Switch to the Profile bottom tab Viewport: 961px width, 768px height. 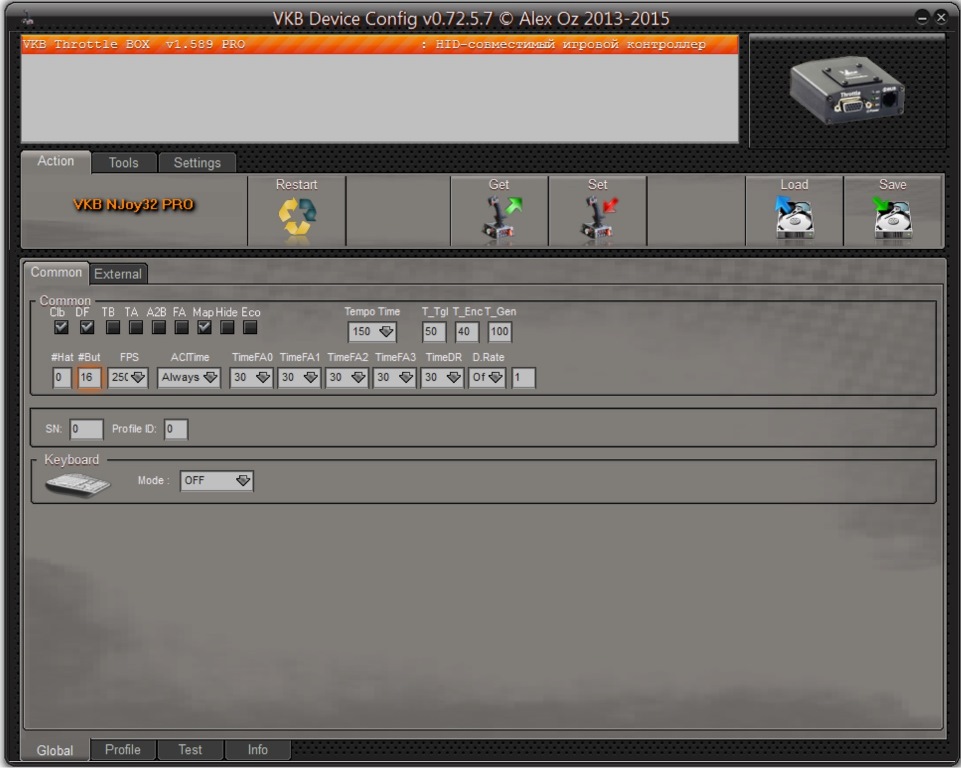point(123,750)
